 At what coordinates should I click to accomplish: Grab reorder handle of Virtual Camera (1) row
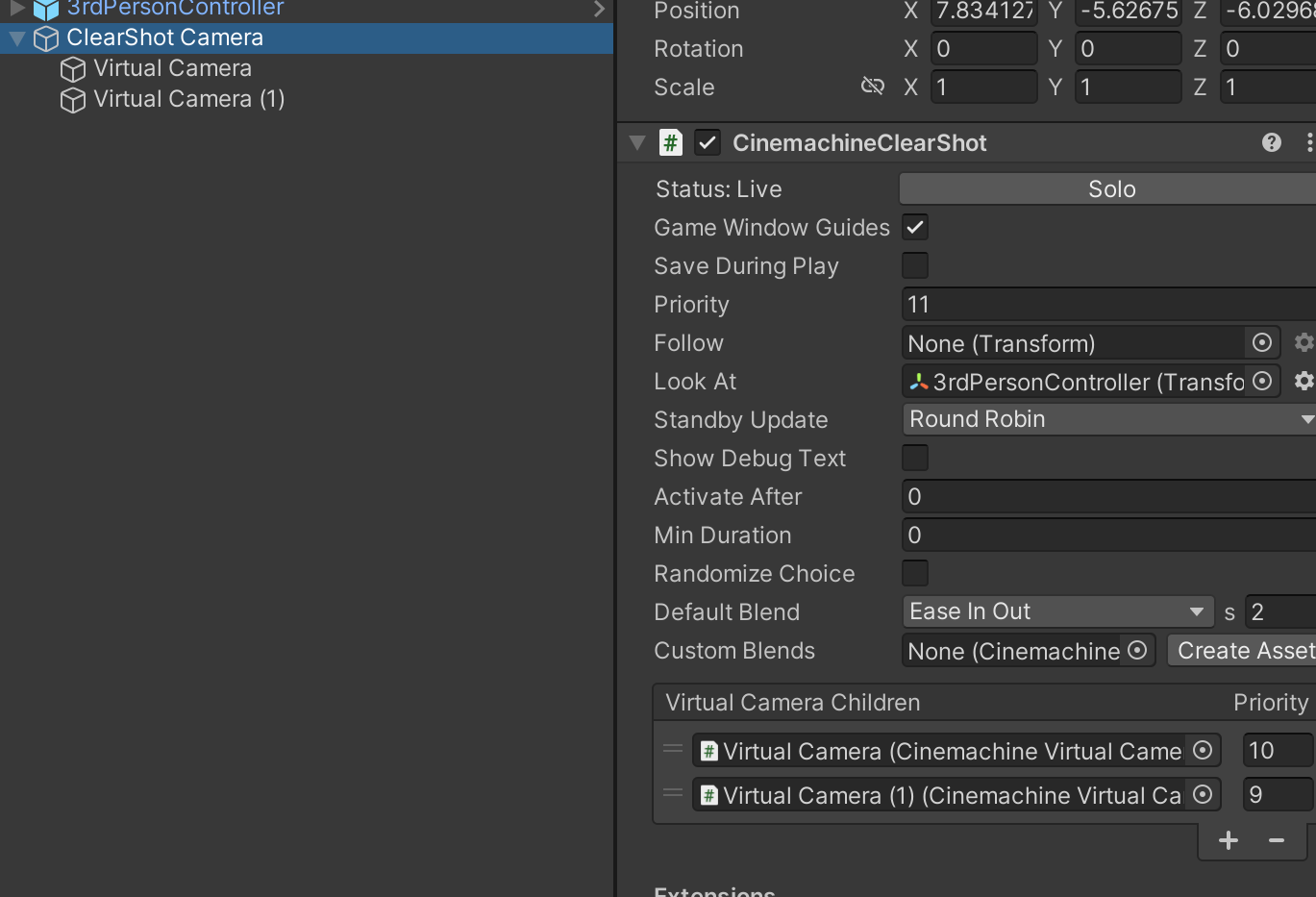point(673,793)
